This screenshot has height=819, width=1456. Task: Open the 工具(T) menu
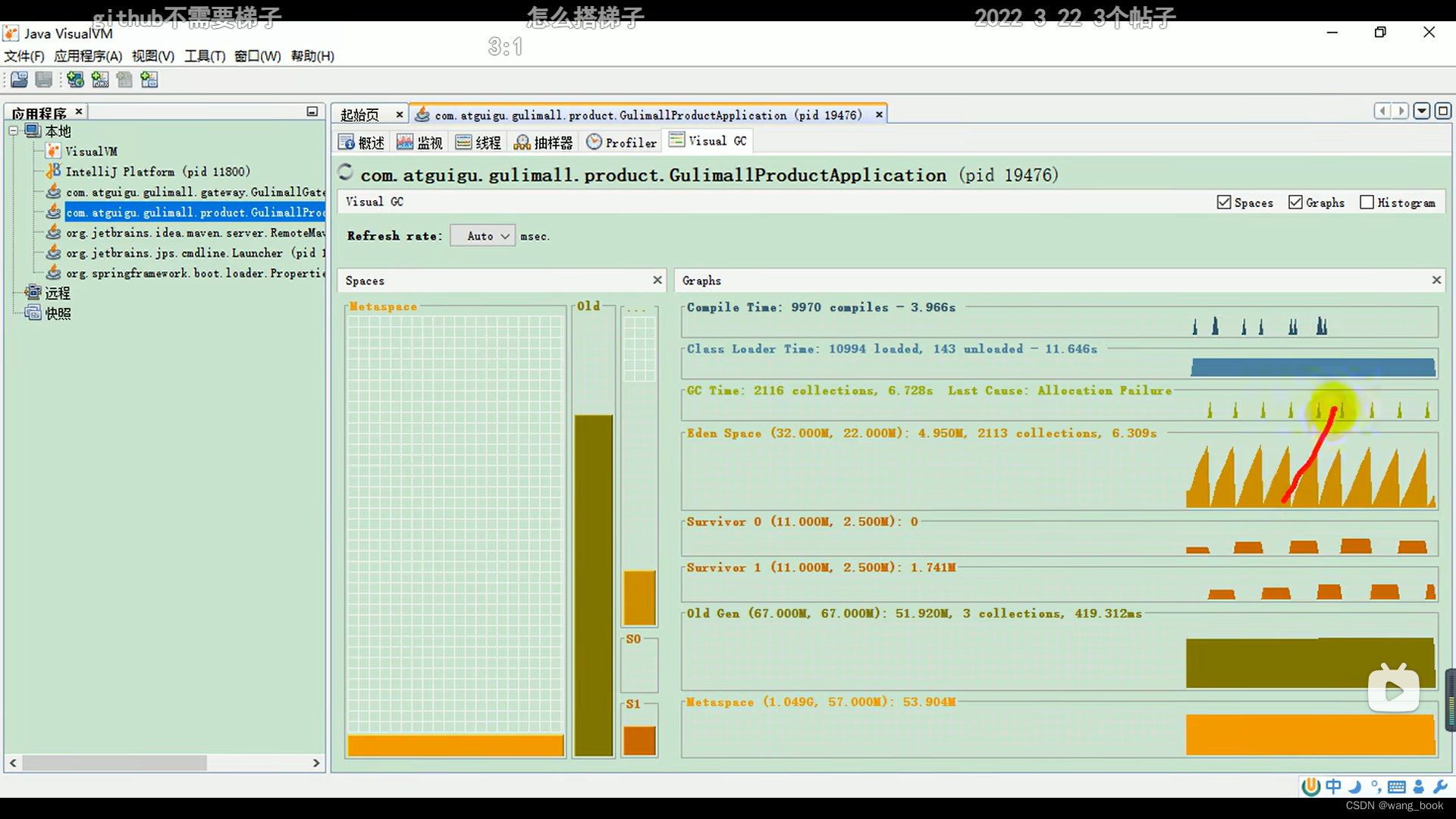click(205, 56)
